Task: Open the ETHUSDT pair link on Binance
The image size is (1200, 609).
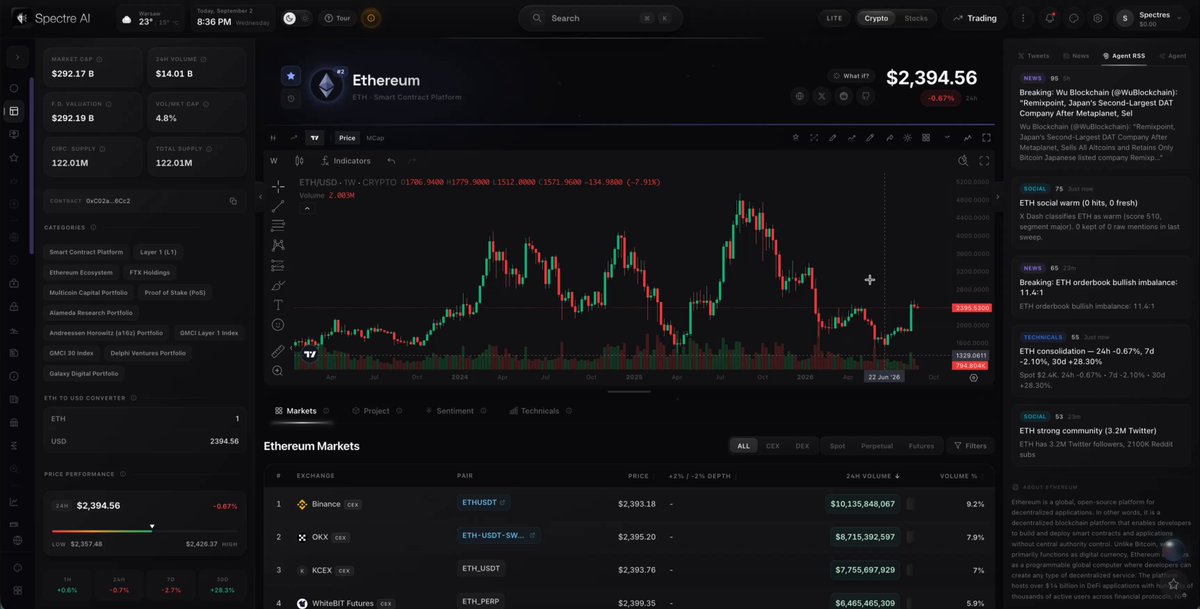Action: (x=484, y=503)
